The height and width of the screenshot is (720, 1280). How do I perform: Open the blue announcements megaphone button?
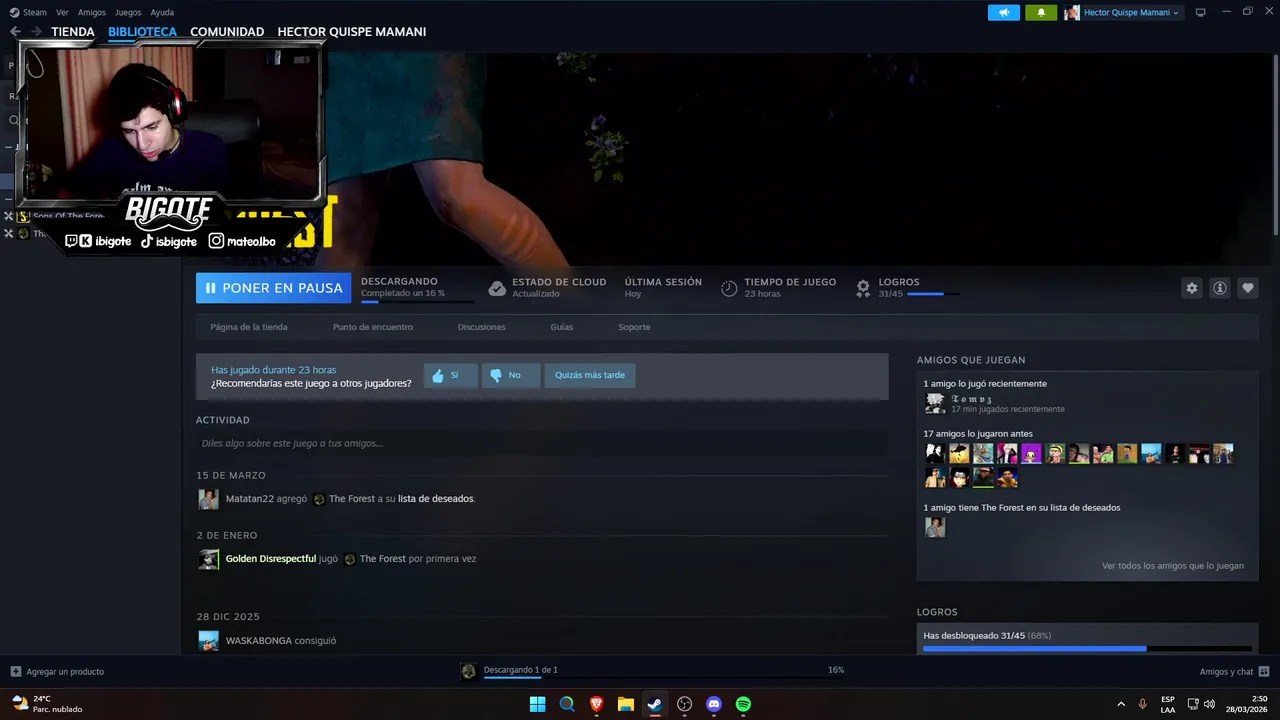point(1004,12)
